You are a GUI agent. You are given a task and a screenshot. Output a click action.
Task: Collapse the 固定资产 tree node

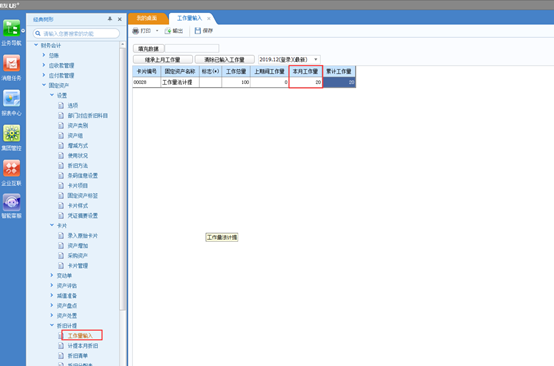44,85
